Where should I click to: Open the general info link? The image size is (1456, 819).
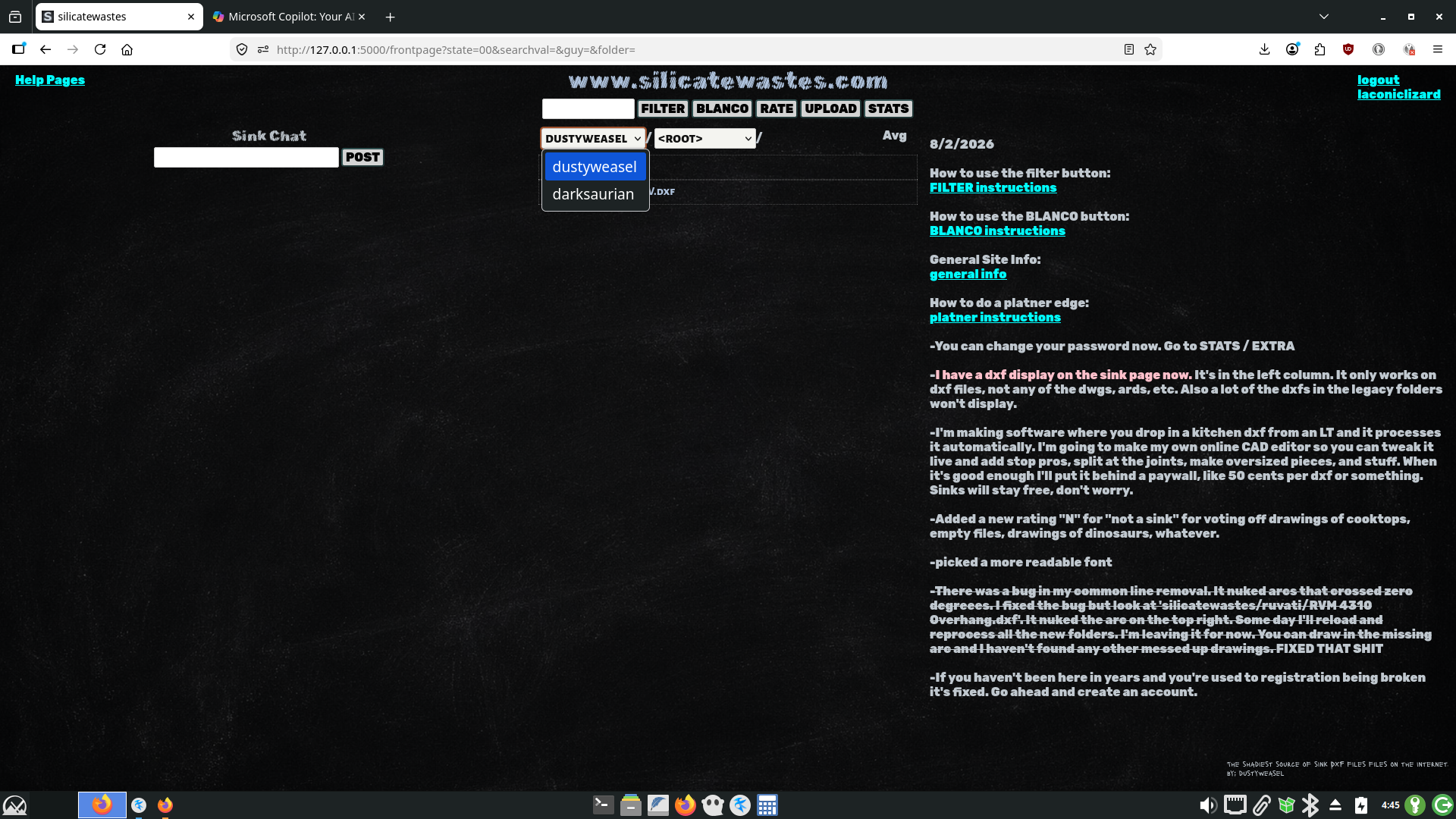(x=968, y=274)
